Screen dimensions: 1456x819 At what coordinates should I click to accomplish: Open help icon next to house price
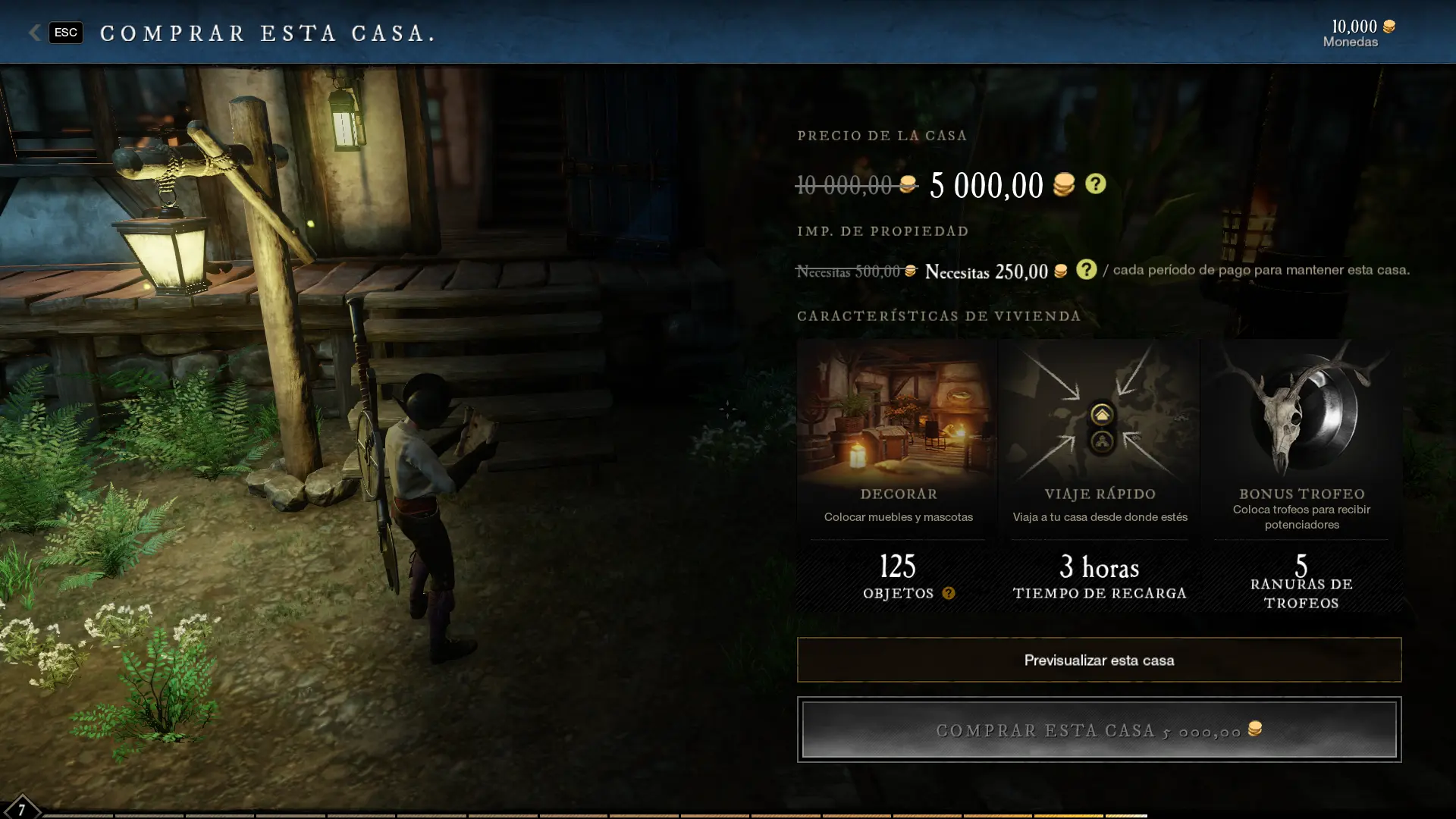click(1095, 184)
